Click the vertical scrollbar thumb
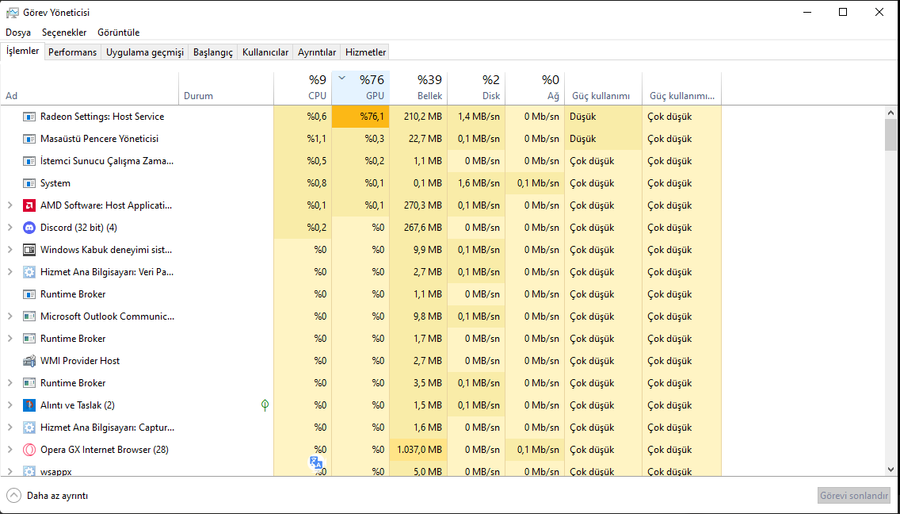The height and width of the screenshot is (514, 900). click(891, 134)
